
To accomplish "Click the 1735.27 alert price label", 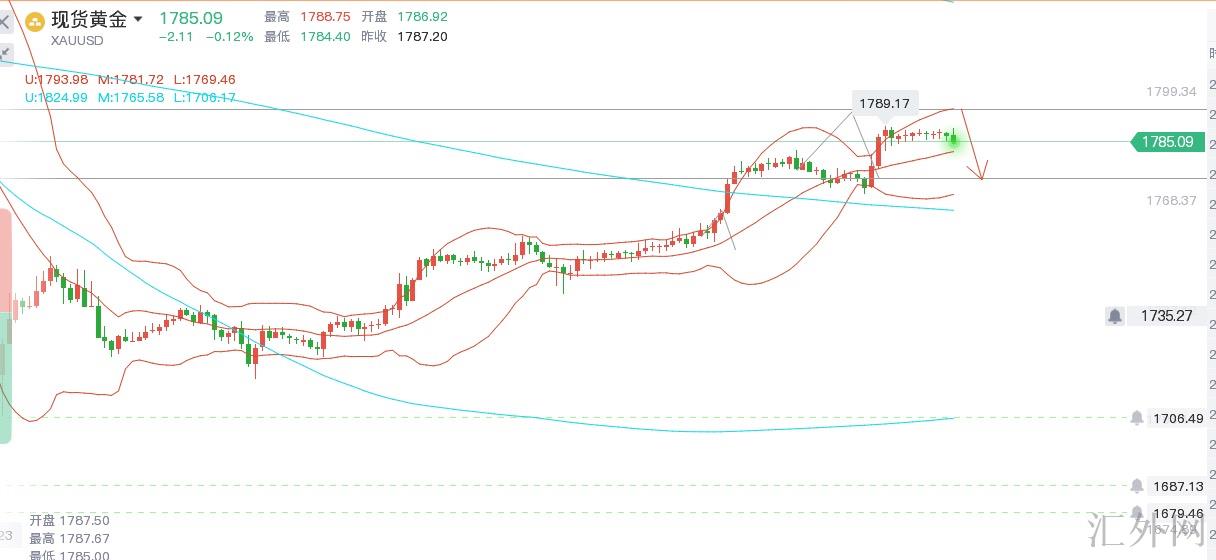I will [x=1166, y=316].
